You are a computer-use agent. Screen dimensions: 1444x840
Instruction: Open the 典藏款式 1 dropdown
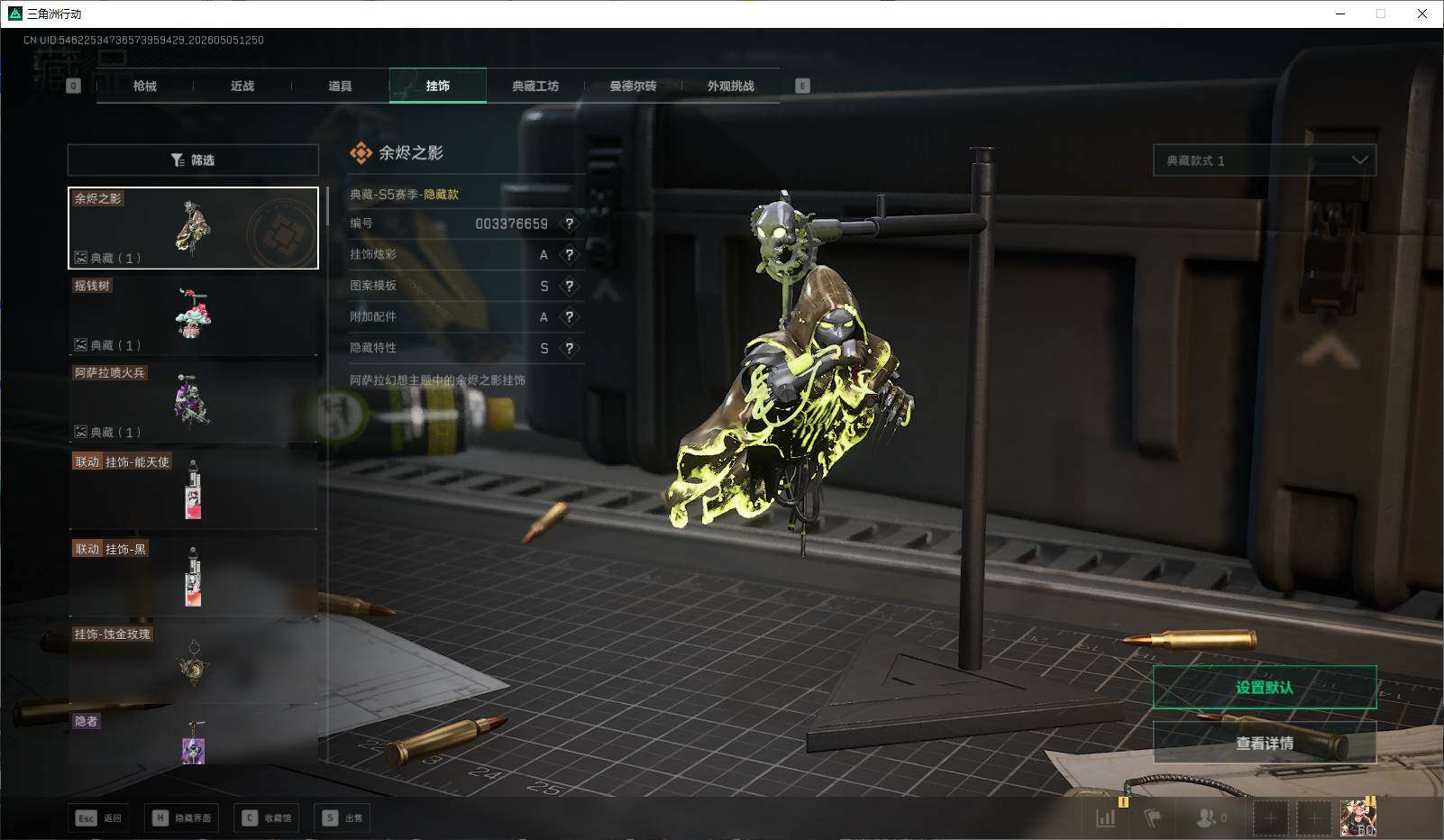1265,160
